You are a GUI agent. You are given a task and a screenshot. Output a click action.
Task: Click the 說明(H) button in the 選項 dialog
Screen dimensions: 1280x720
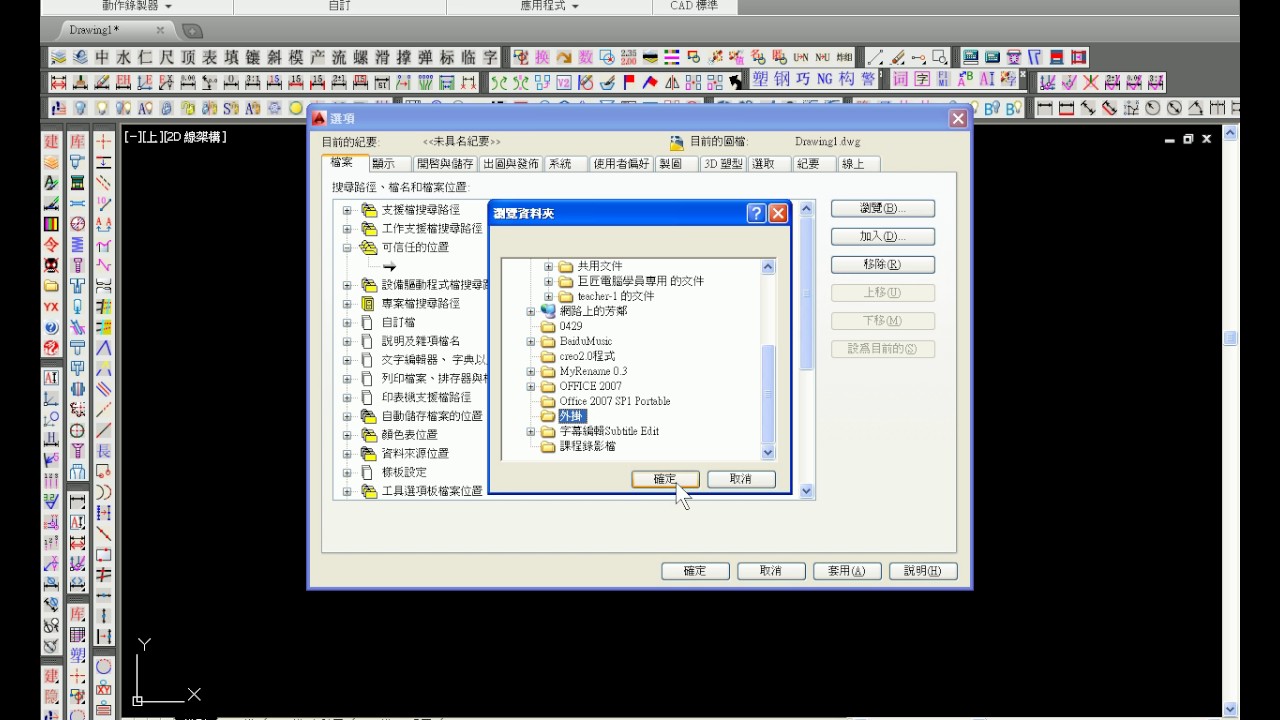pos(923,571)
